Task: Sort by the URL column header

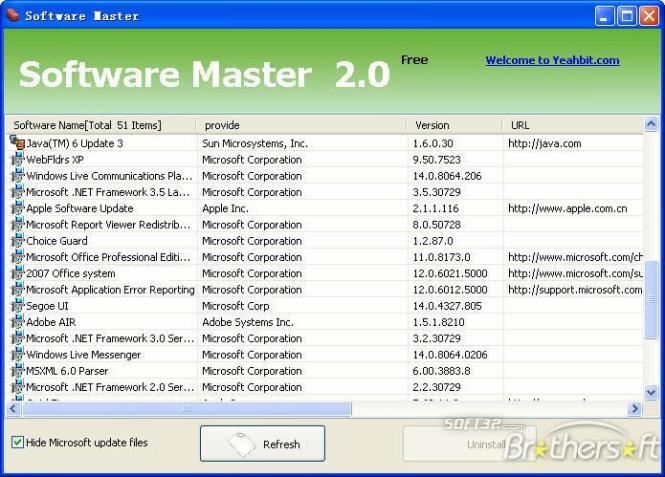Action: click(x=573, y=125)
